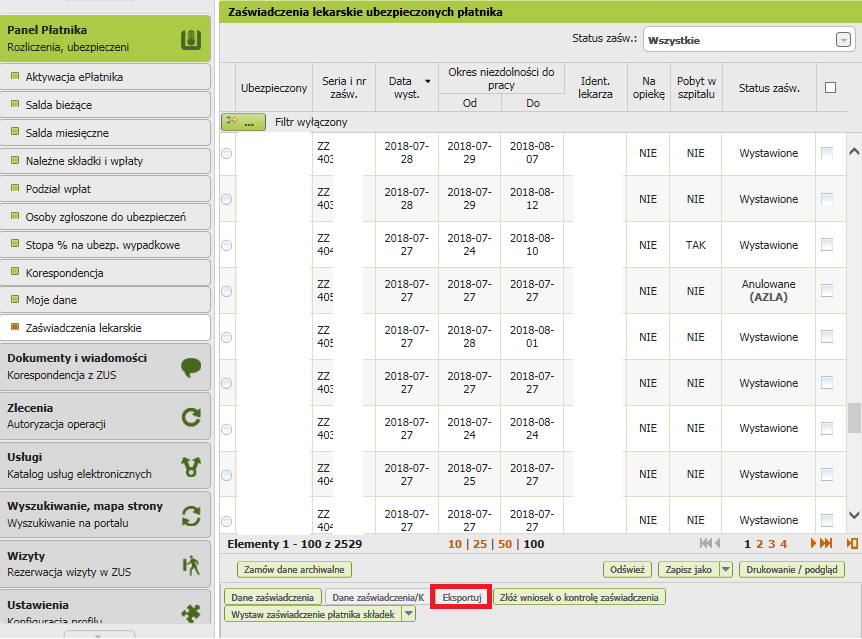The image size is (862, 639).
Task: Click the orange bullet beside Zaświadczenia lekarskie
Action: coord(15,327)
